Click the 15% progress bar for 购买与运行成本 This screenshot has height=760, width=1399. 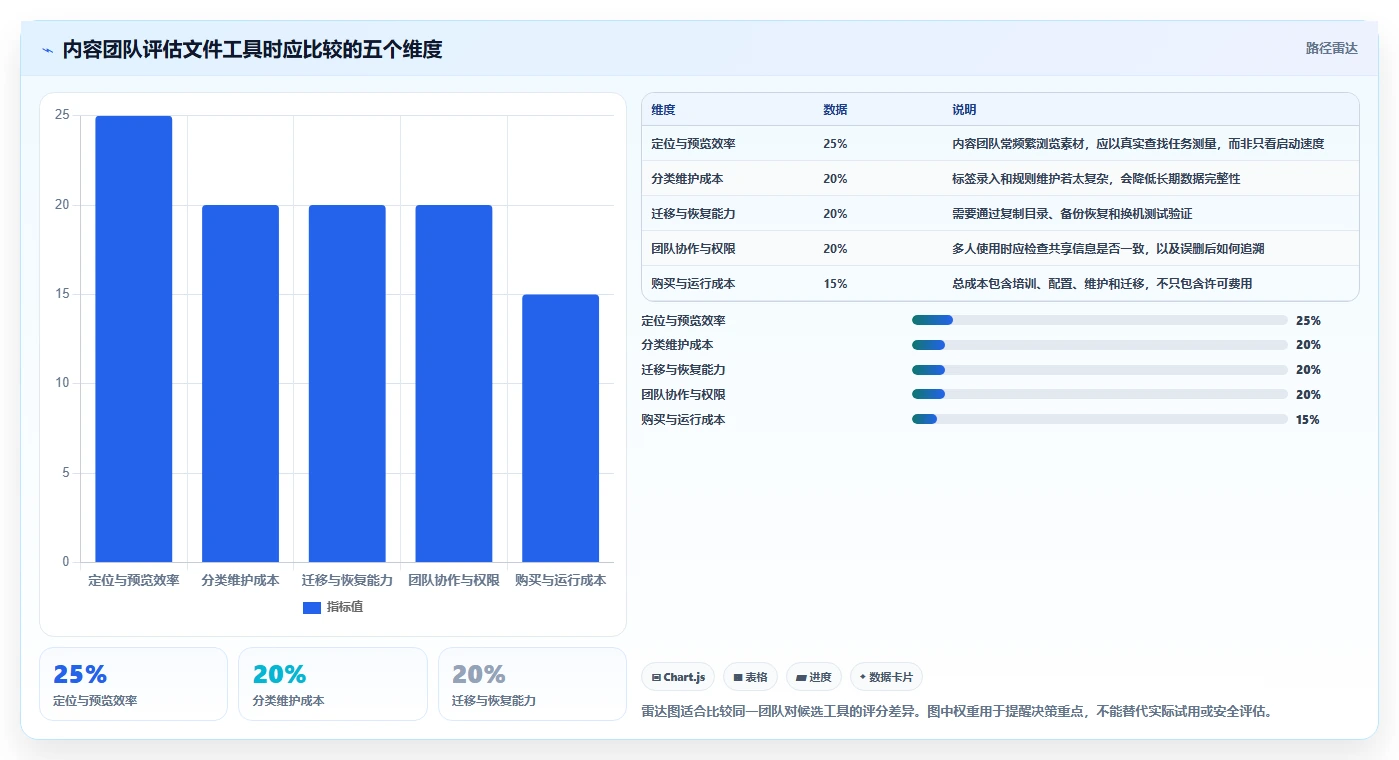coord(1099,419)
